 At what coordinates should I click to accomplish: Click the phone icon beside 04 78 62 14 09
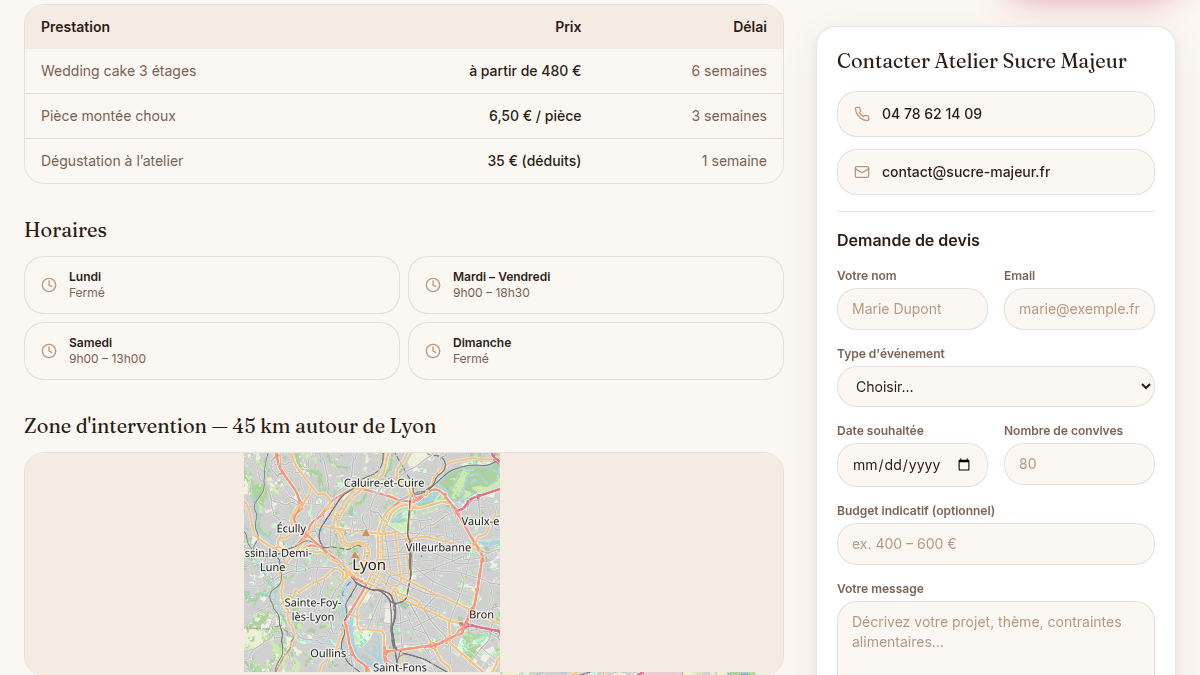click(862, 114)
